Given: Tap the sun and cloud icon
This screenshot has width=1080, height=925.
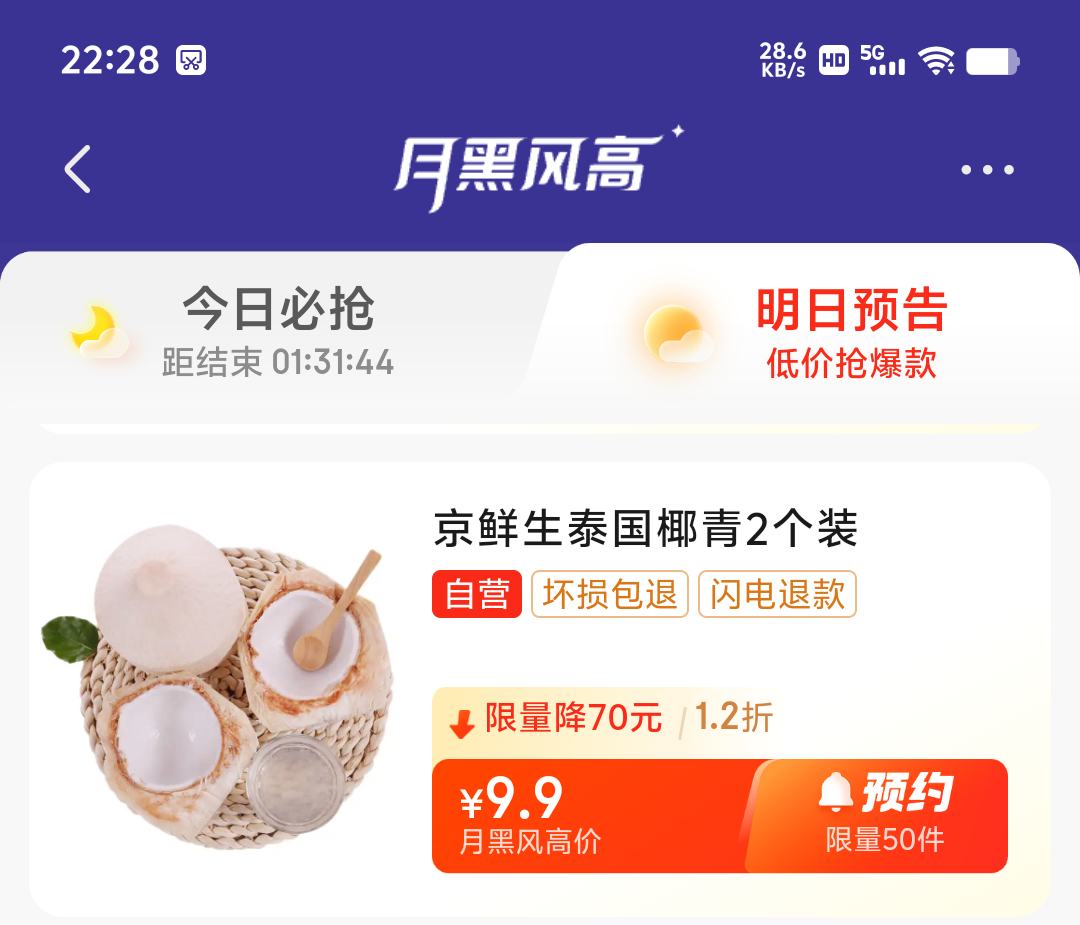Looking at the screenshot, I should coord(676,334).
